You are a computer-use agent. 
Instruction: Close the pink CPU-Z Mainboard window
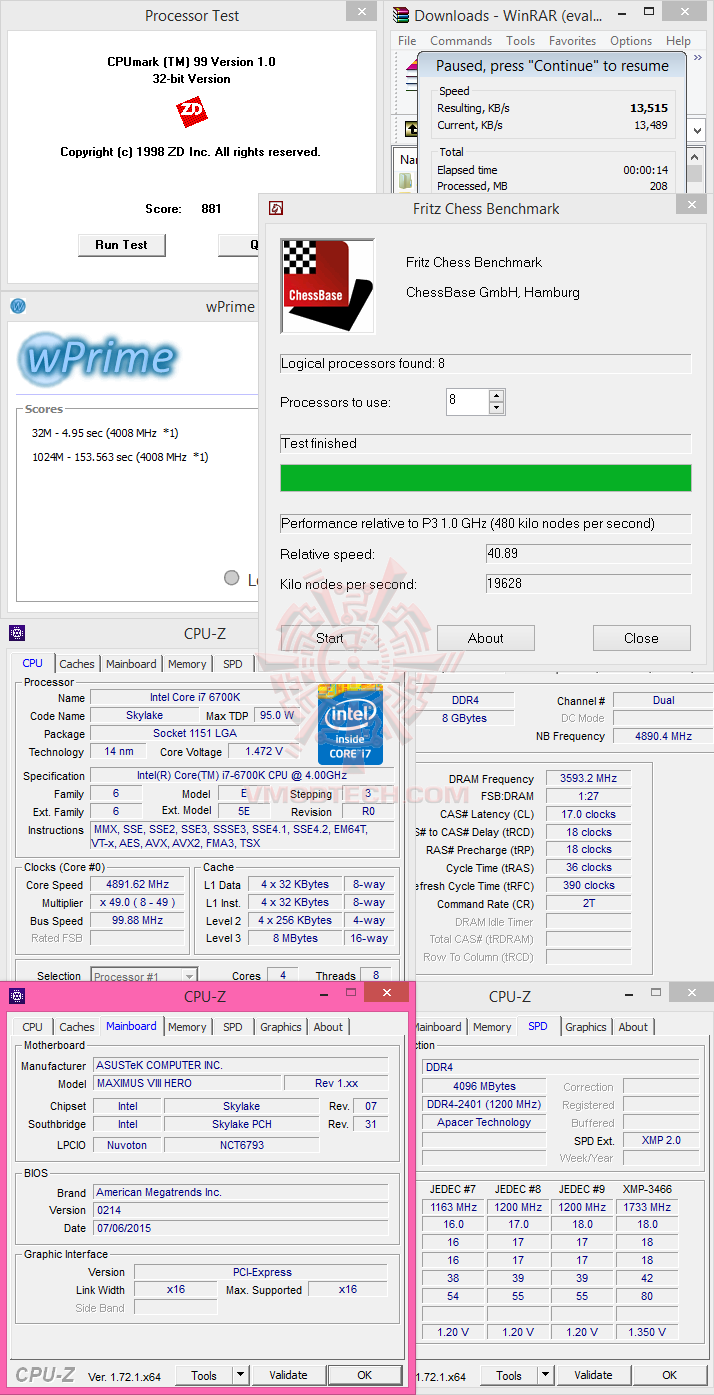pyautogui.click(x=385, y=991)
